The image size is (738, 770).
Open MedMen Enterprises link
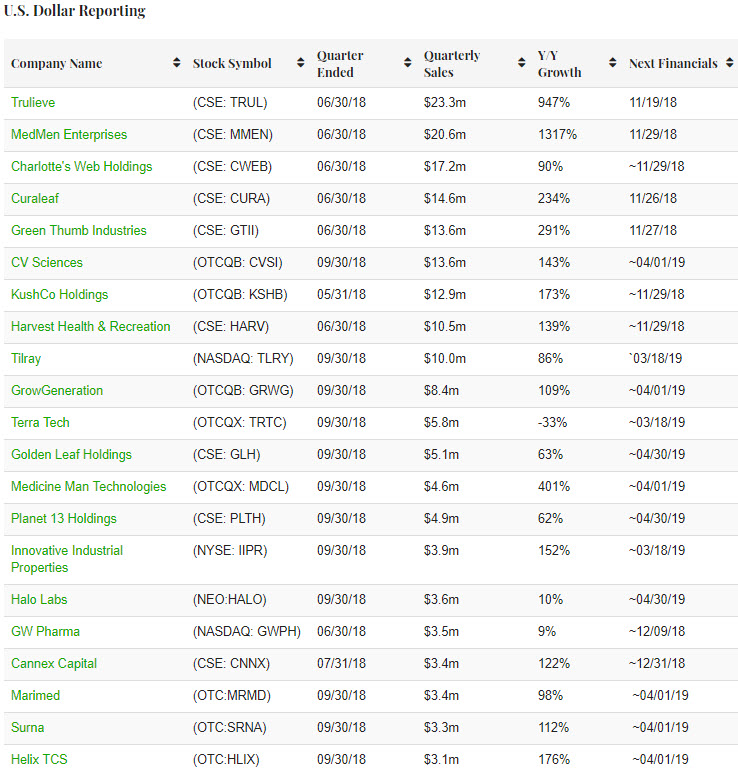tap(69, 134)
